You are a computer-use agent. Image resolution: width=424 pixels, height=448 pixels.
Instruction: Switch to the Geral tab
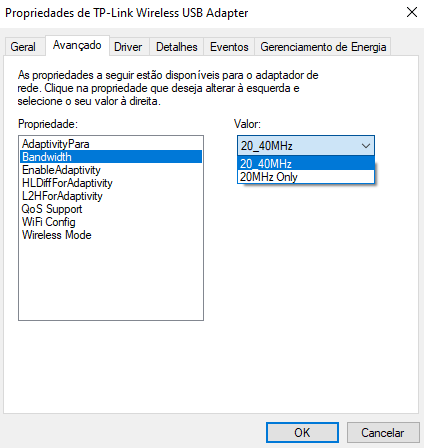point(23,47)
